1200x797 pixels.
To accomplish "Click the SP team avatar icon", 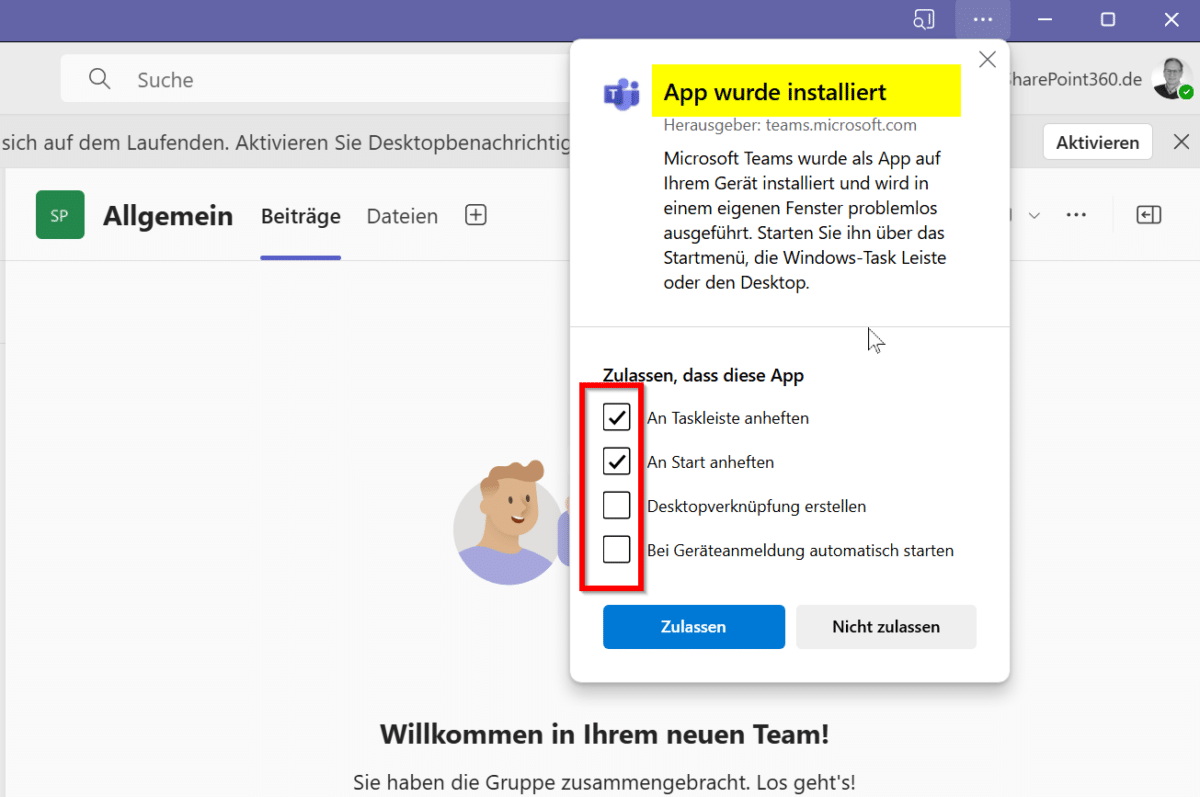I will [x=60, y=215].
